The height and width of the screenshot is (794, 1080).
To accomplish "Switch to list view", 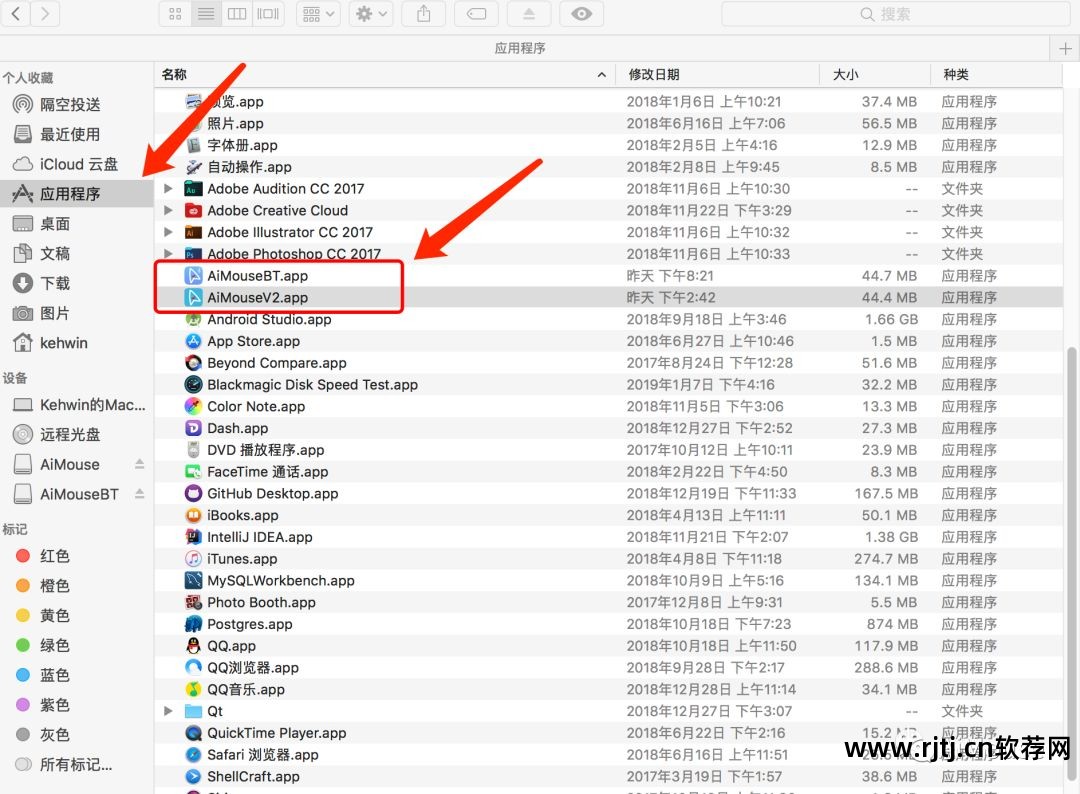I will tap(206, 14).
